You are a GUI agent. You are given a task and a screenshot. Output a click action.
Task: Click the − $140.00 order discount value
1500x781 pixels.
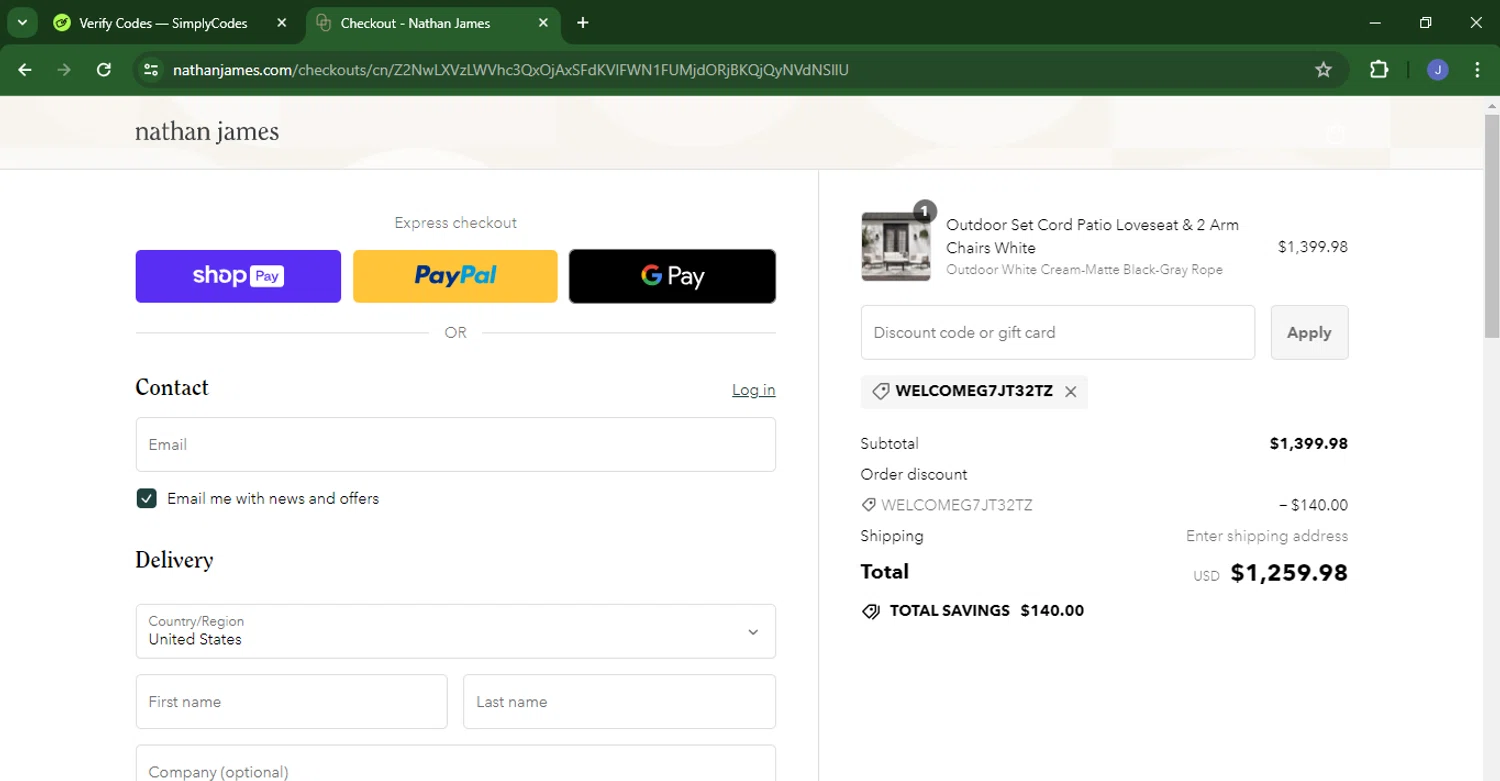click(1313, 505)
